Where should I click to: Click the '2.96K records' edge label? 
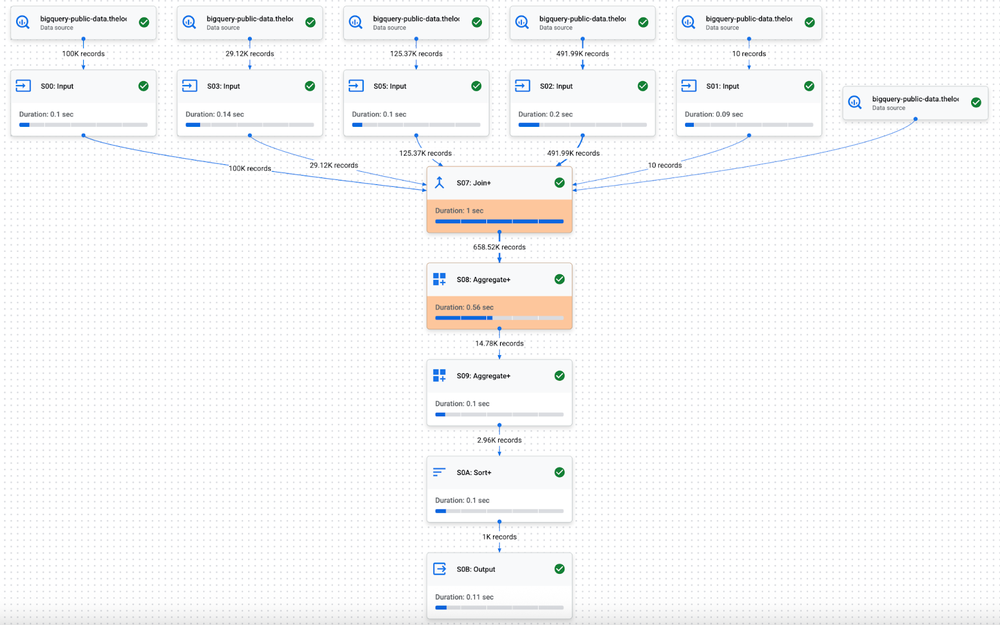[x=499, y=440]
